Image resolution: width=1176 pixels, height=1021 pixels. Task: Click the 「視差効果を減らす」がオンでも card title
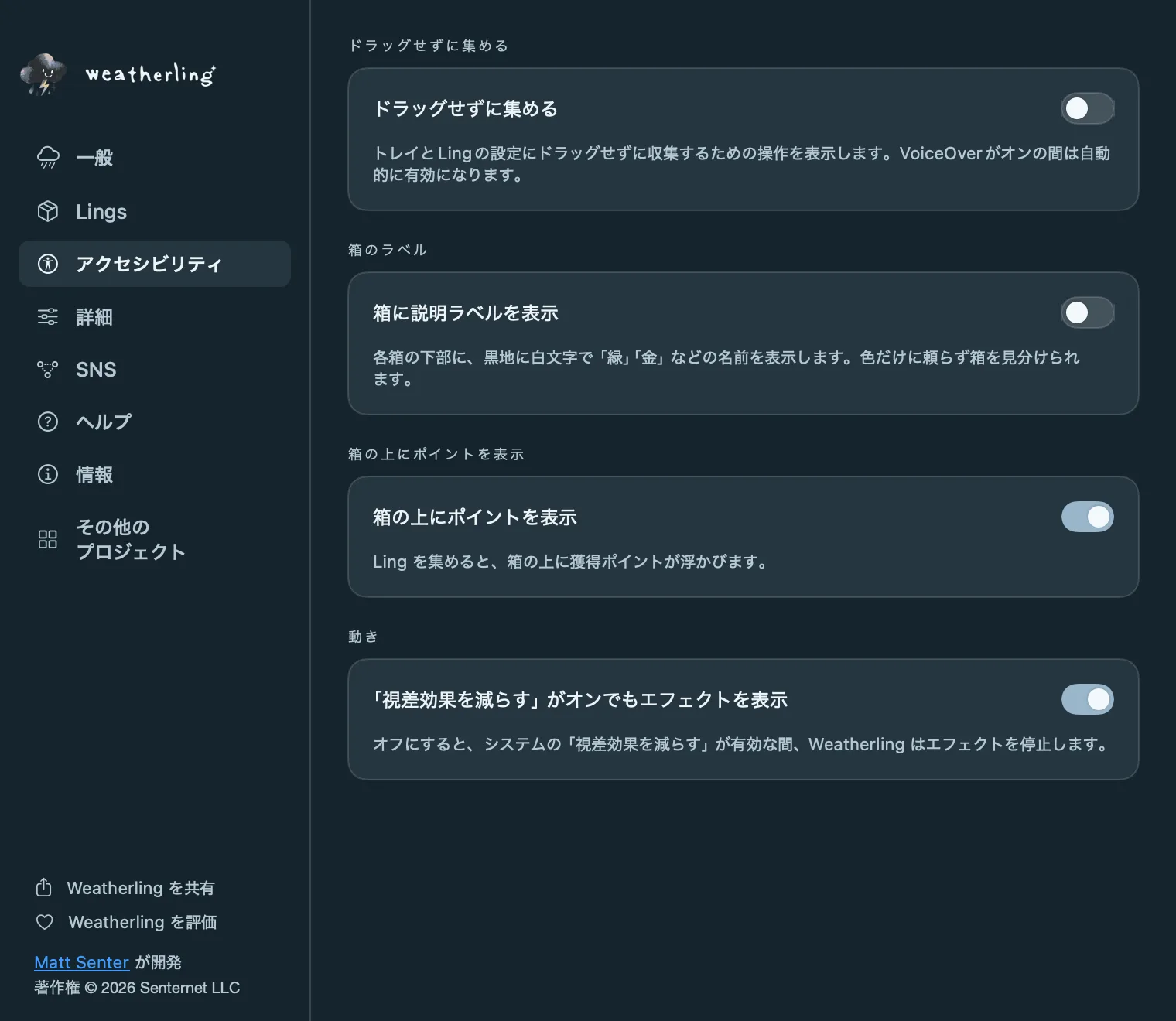coord(579,699)
